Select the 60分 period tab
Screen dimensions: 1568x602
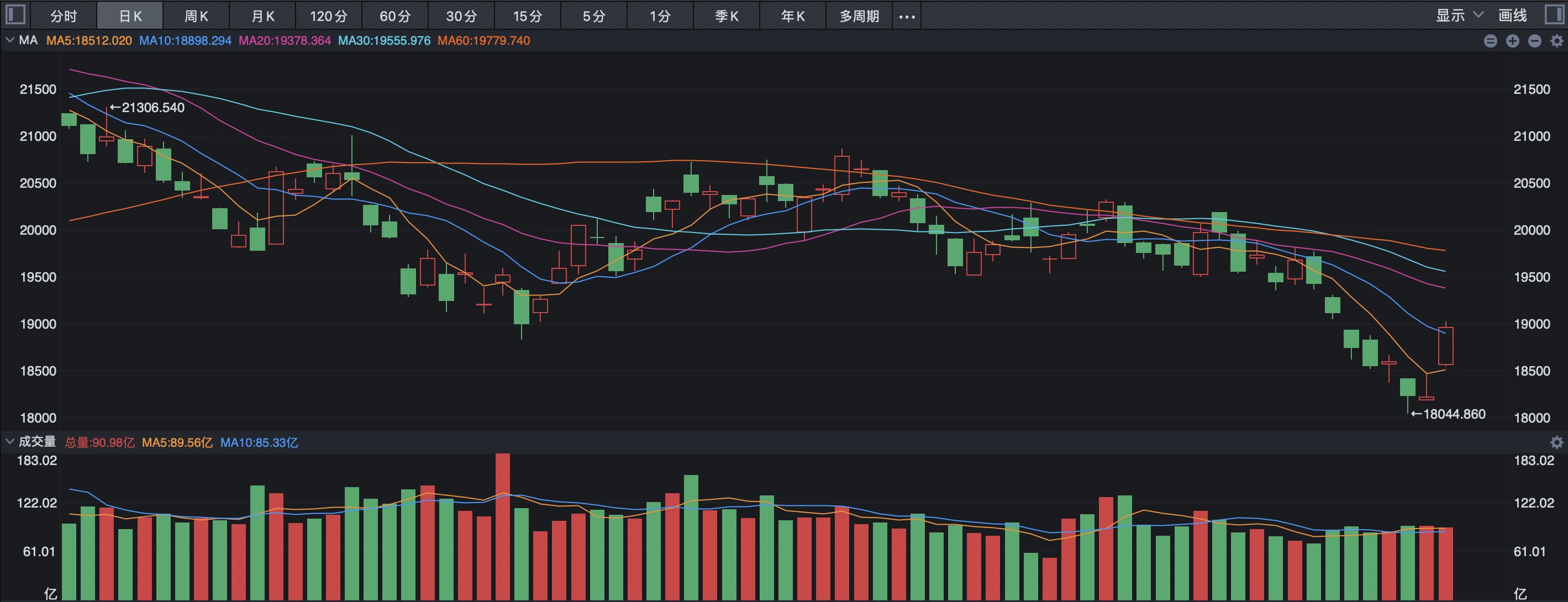point(395,16)
